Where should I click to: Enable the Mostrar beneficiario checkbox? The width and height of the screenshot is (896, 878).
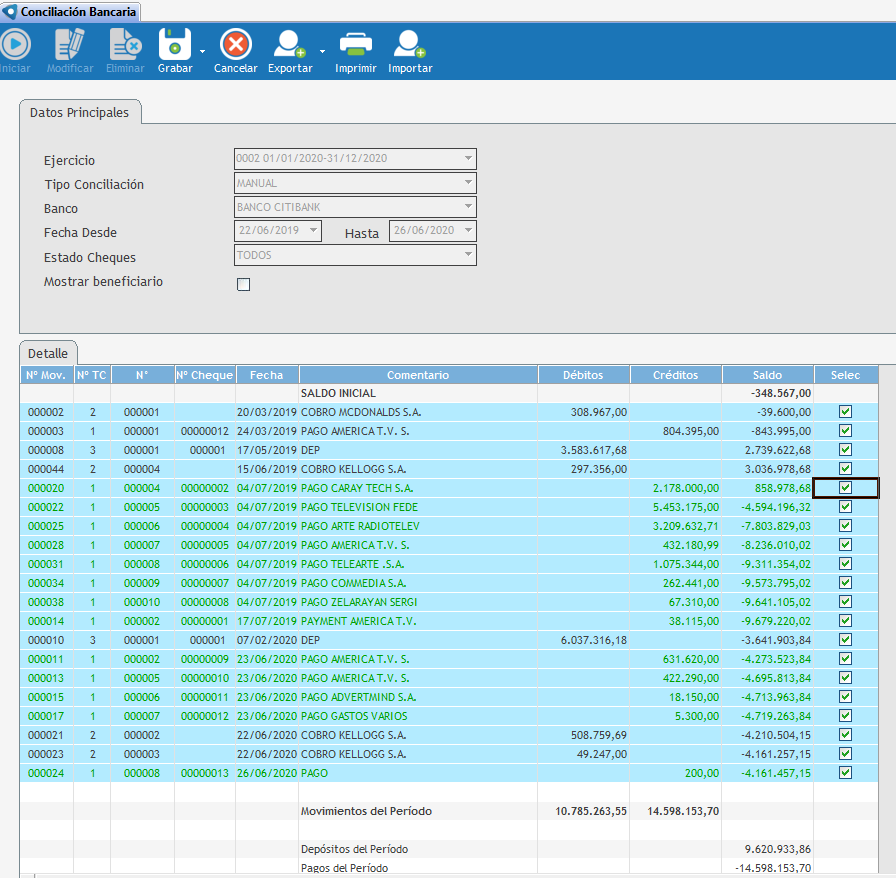coord(243,284)
